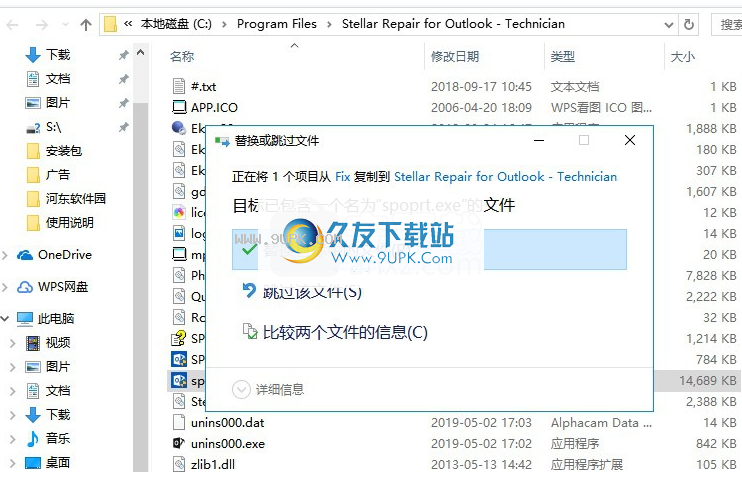Expand the OneDrive tree node
742x483 pixels.
[5, 255]
